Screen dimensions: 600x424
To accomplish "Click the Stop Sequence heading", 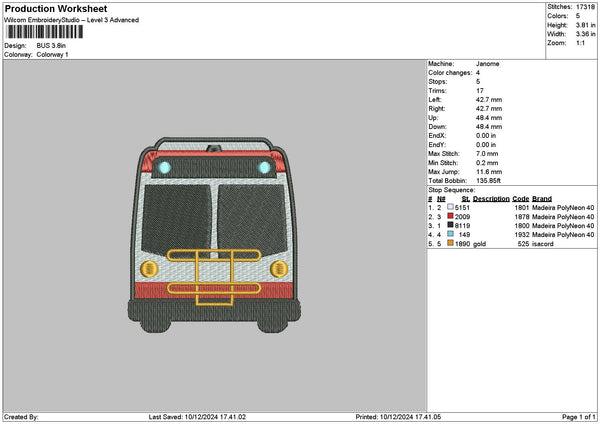I will [453, 188].
